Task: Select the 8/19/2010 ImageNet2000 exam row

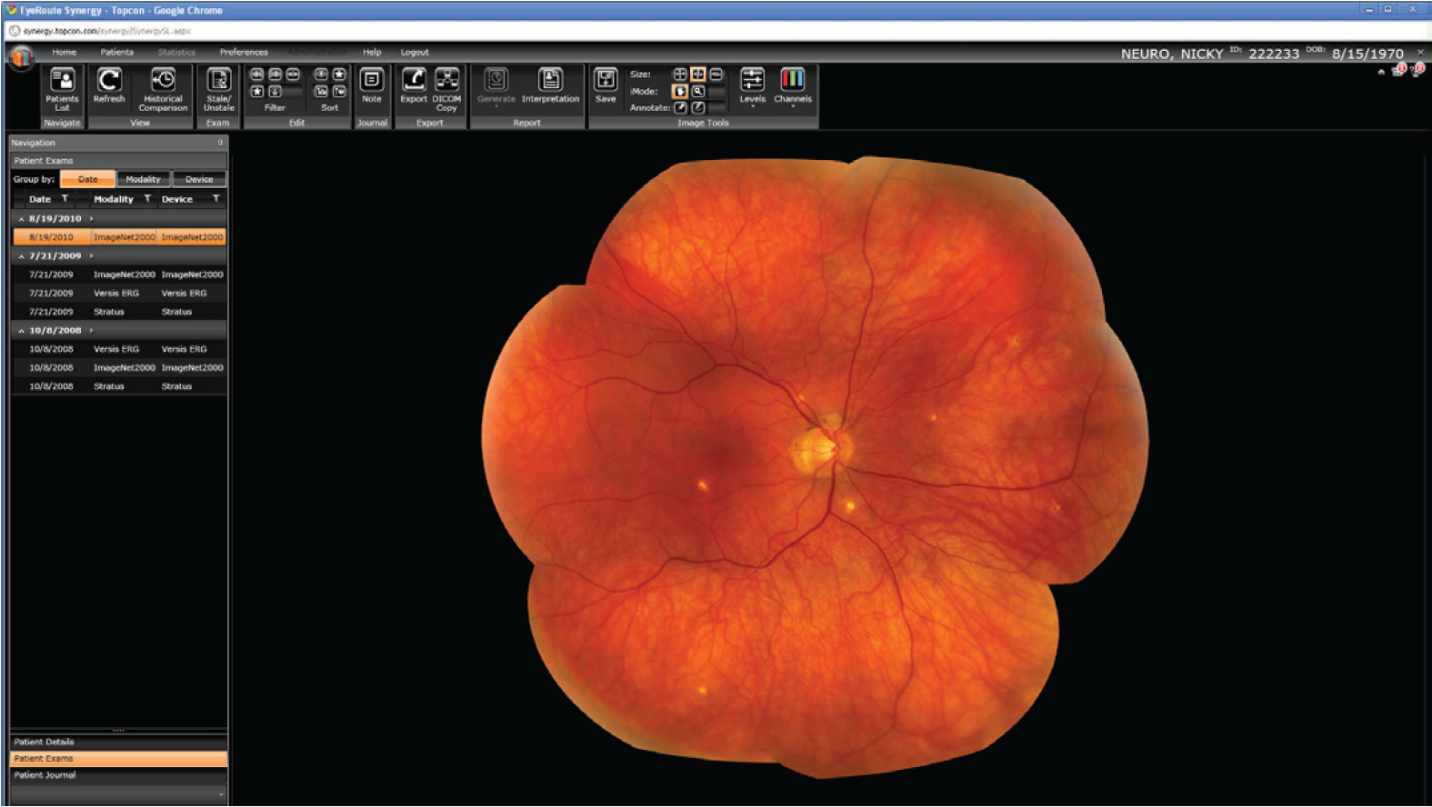Action: 119,237
